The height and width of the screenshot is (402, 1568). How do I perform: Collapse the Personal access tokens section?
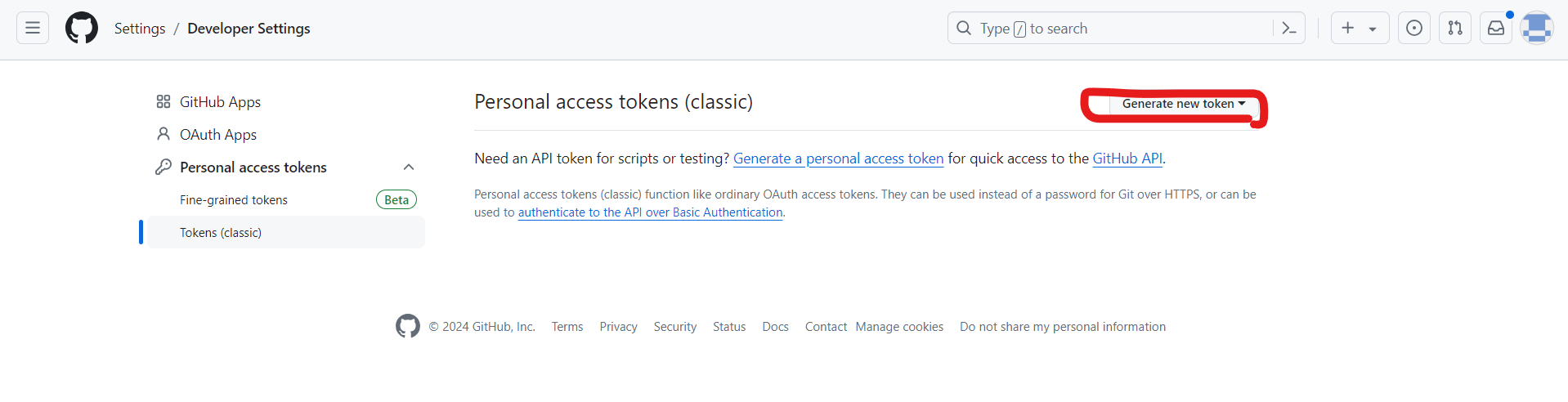click(409, 167)
